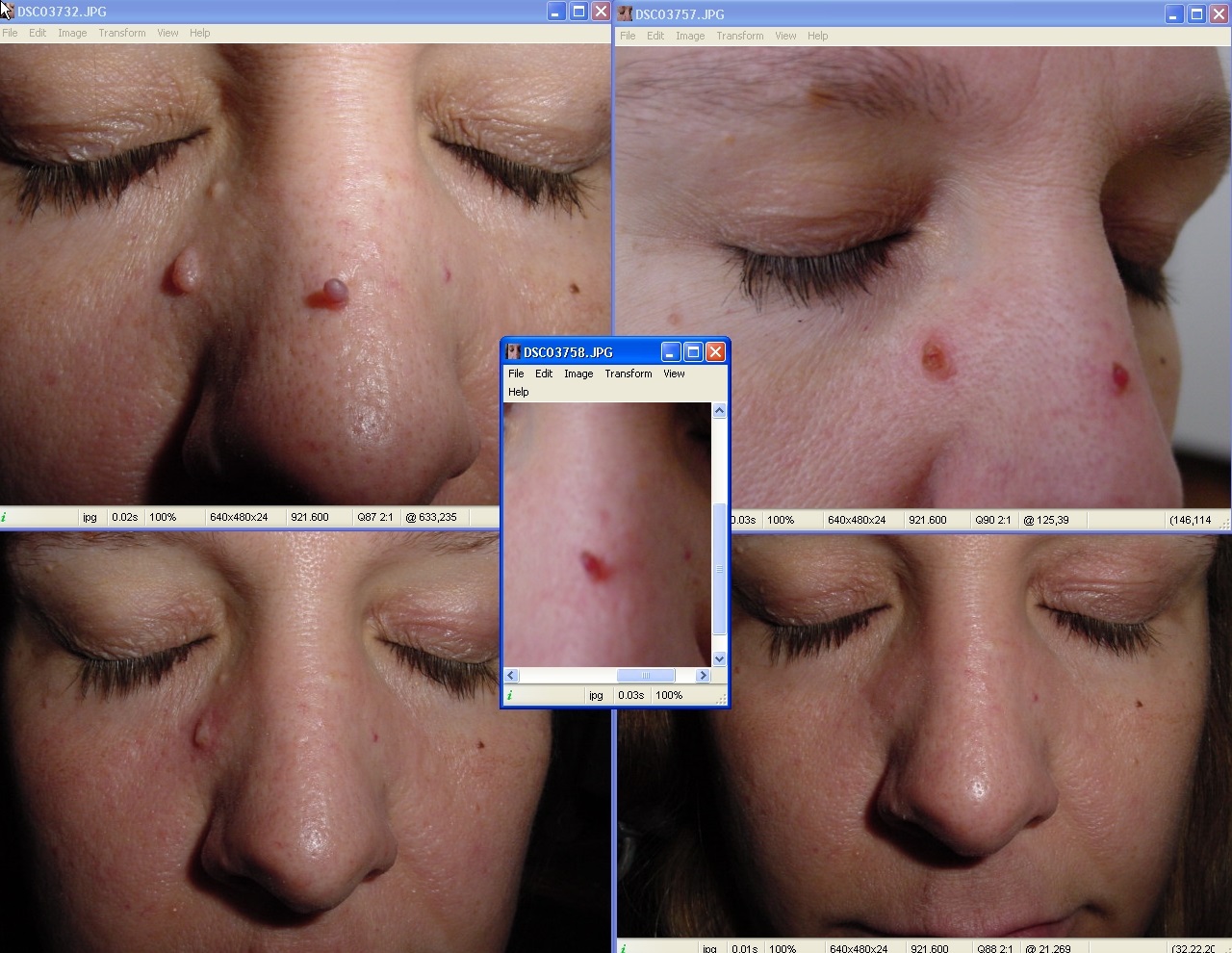Click scroll left arrow in DSC03758.JPG window
Image resolution: width=1232 pixels, height=953 pixels.
511,676
